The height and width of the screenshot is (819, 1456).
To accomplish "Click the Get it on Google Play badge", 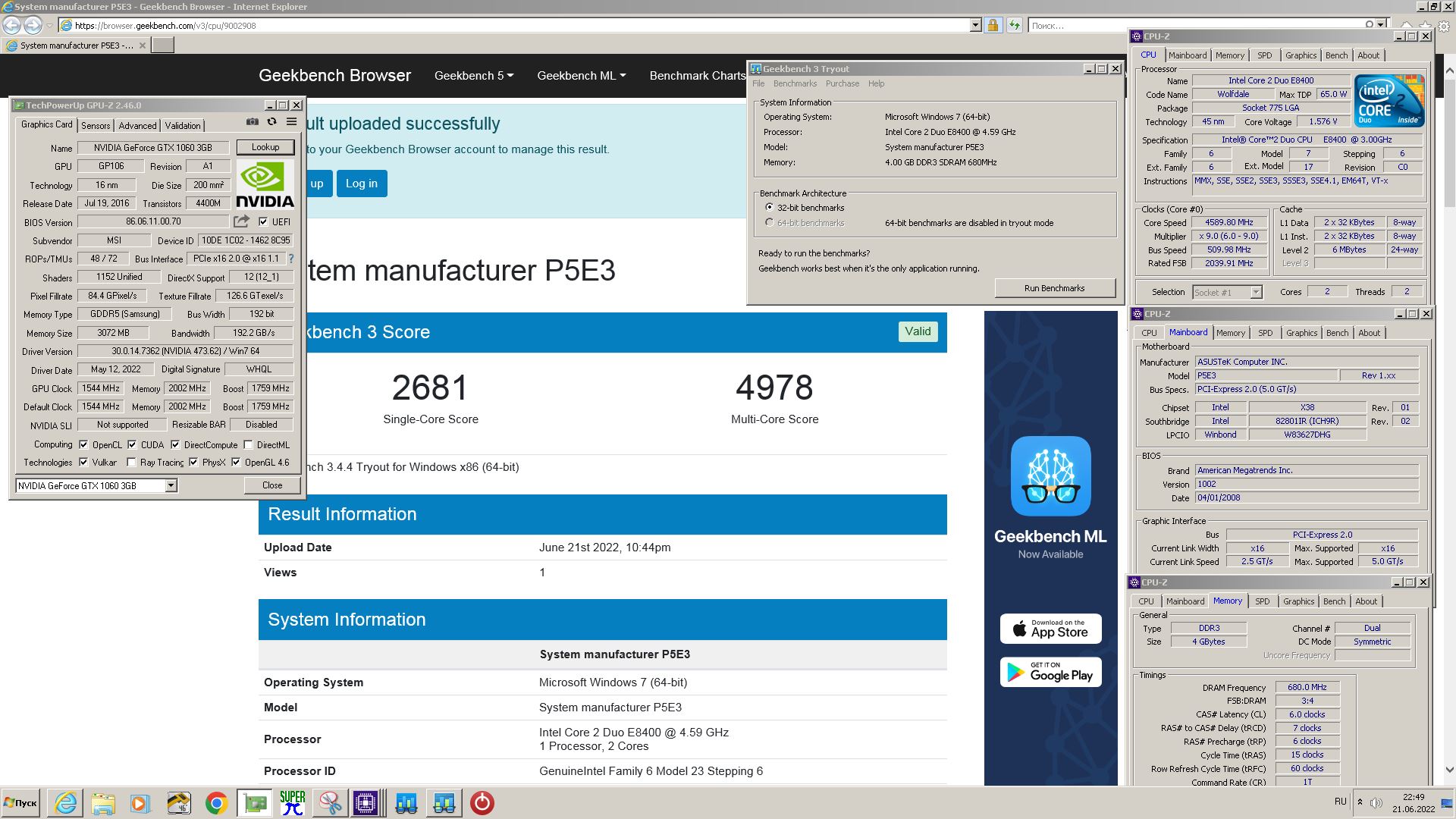I will click(x=1050, y=672).
